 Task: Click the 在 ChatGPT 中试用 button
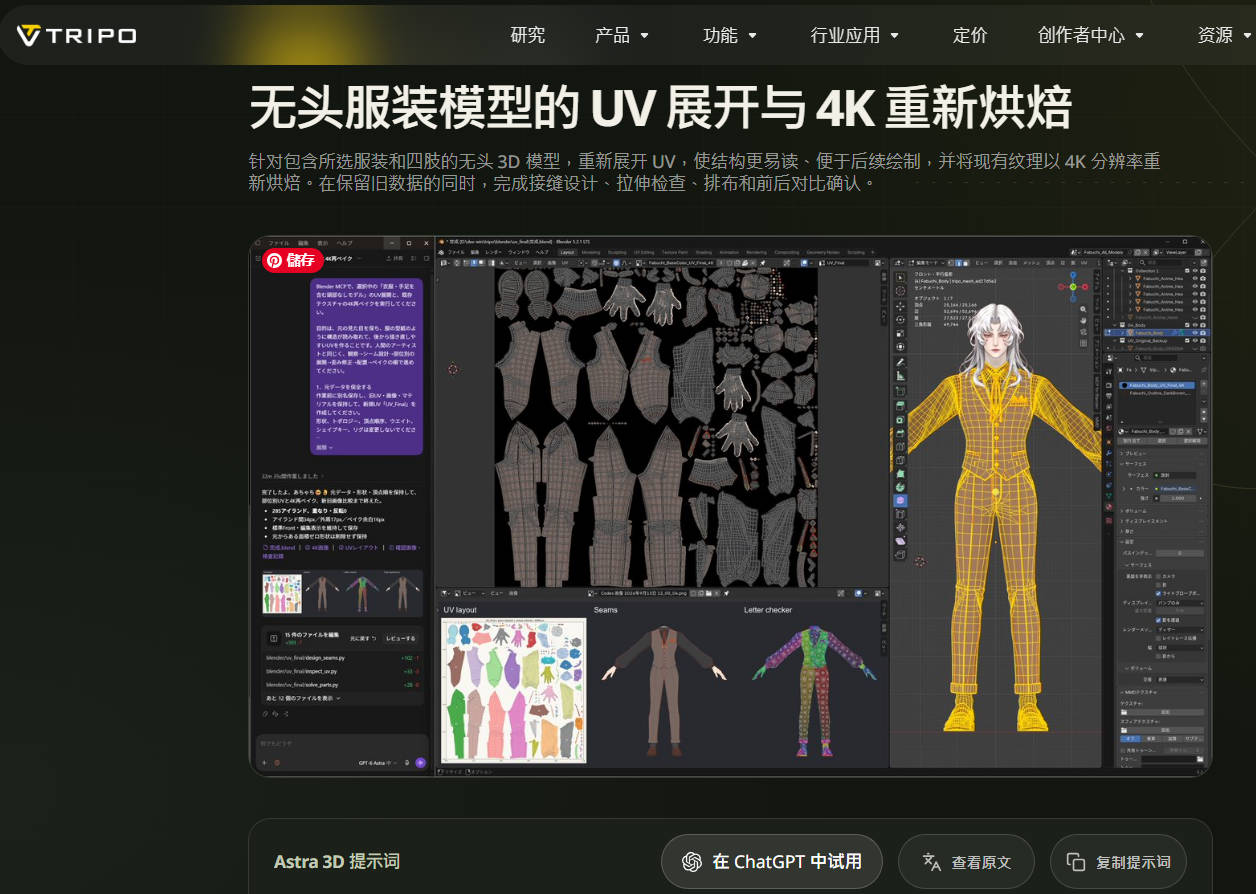[x=772, y=862]
